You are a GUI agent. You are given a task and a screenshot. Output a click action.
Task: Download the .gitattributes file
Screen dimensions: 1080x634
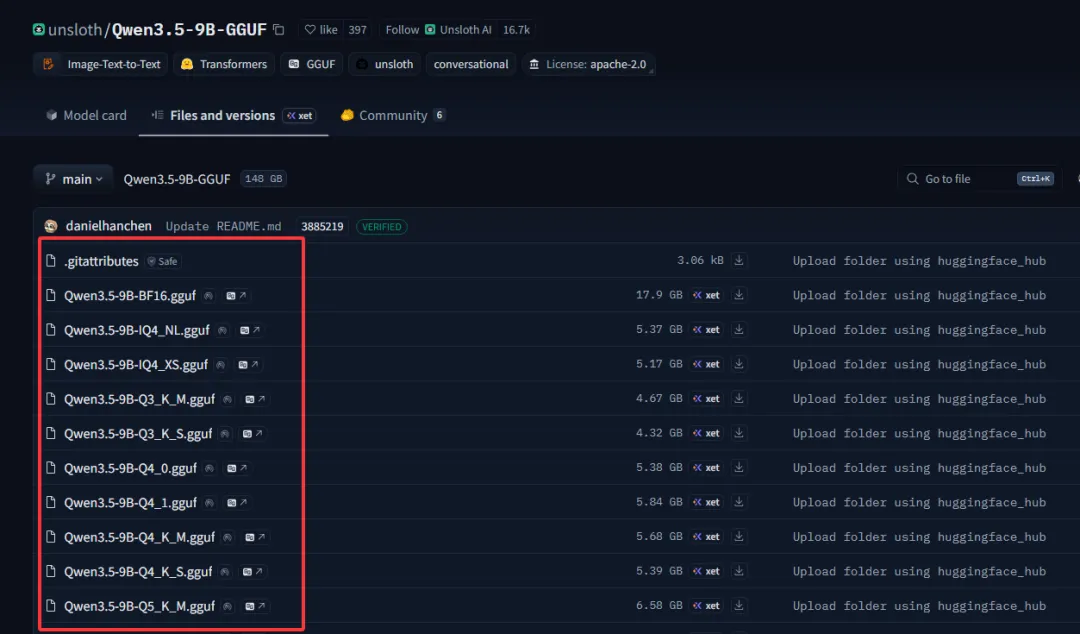(x=738, y=260)
